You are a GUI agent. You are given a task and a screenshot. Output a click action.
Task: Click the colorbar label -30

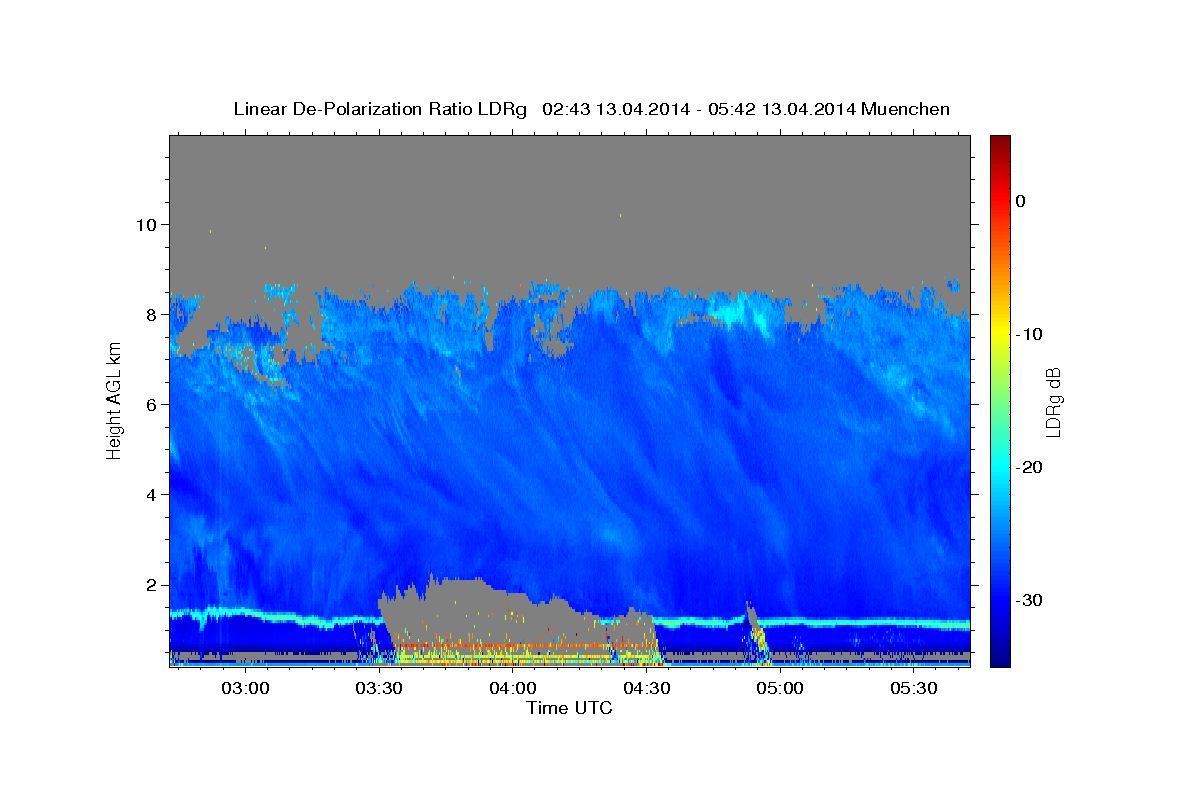click(x=1028, y=600)
